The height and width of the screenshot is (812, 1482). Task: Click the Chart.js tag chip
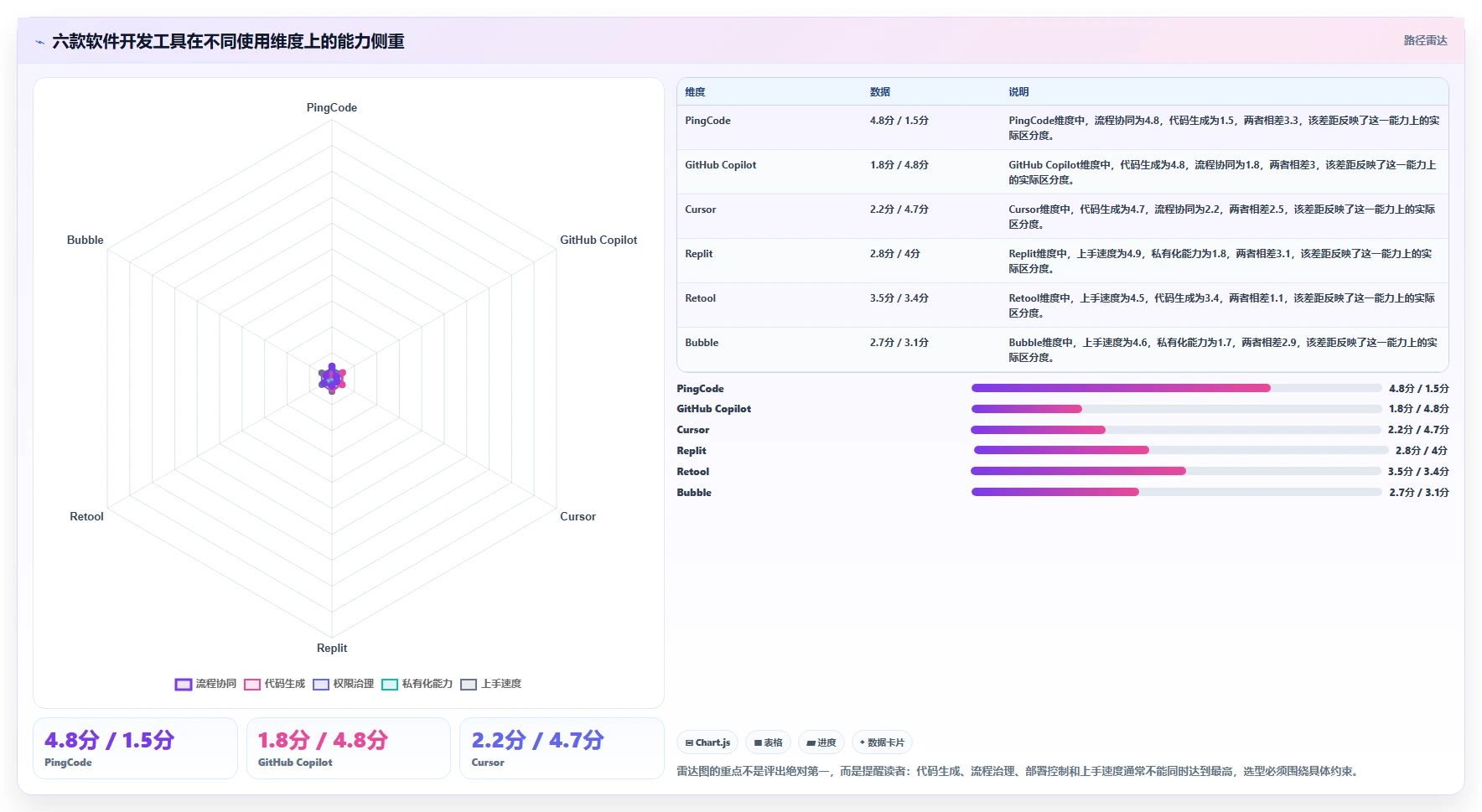pos(707,742)
